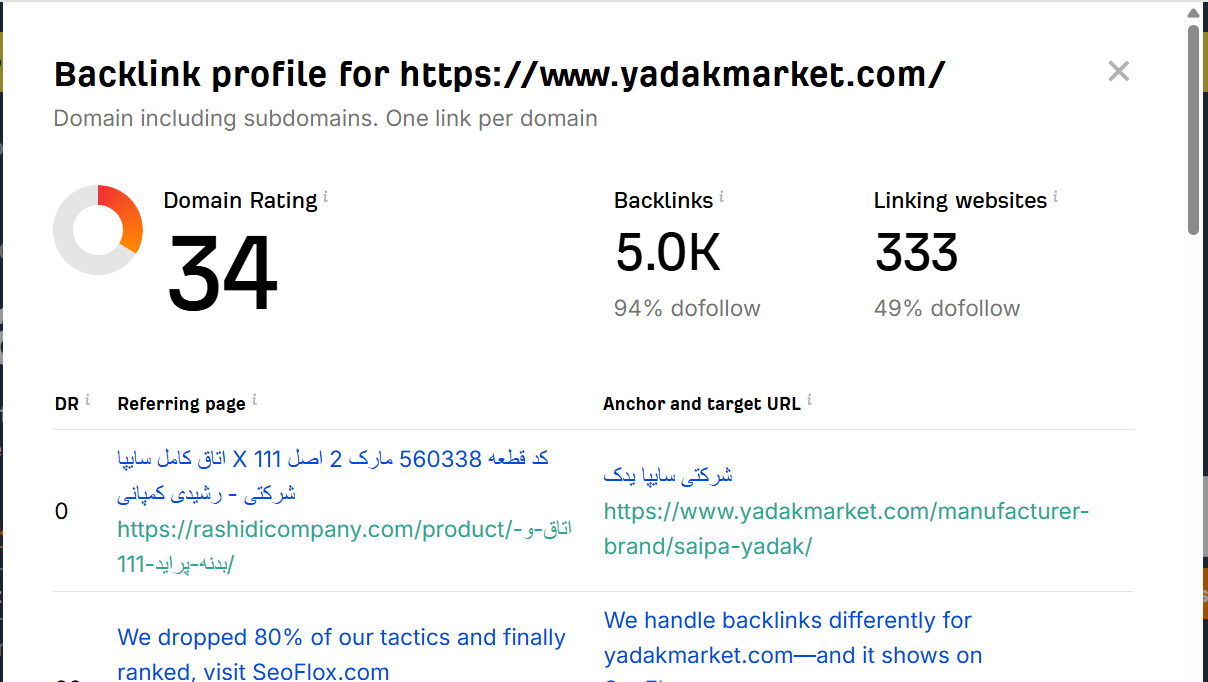Screen dimensions: 1208x682
Task: Click info icon next to DR column
Action: pyautogui.click(x=87, y=400)
